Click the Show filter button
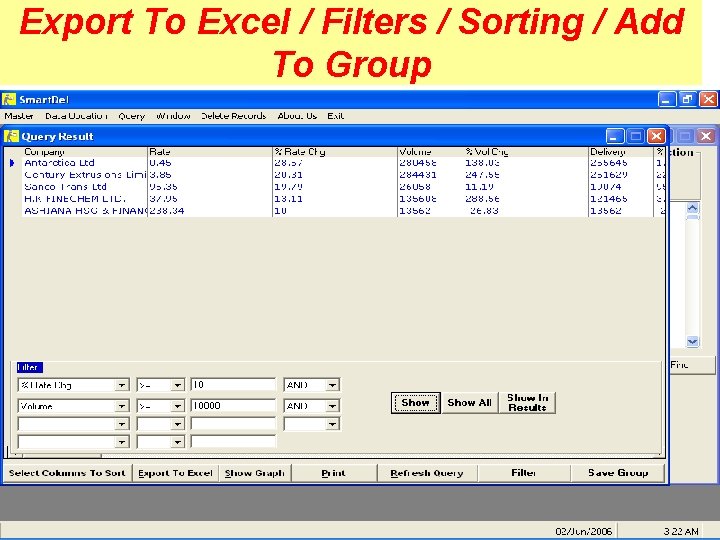The height and width of the screenshot is (540, 720). pyautogui.click(x=416, y=403)
